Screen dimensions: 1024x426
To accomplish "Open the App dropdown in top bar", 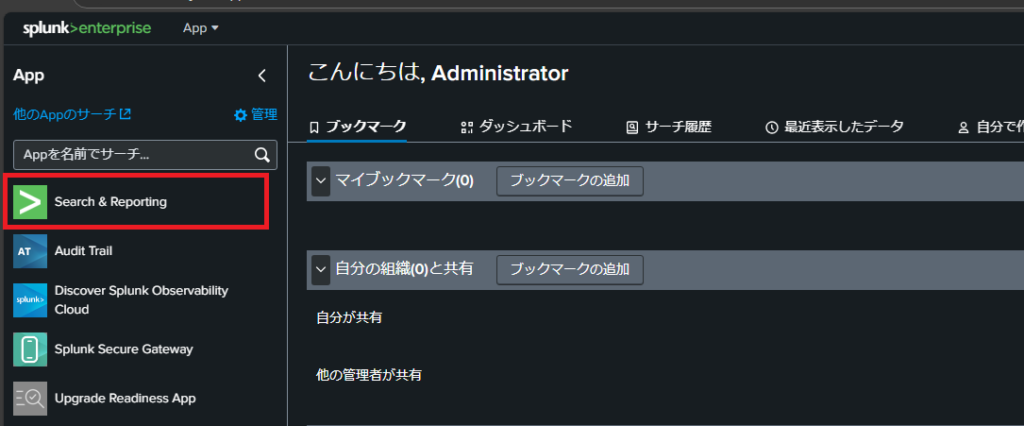I will [200, 28].
